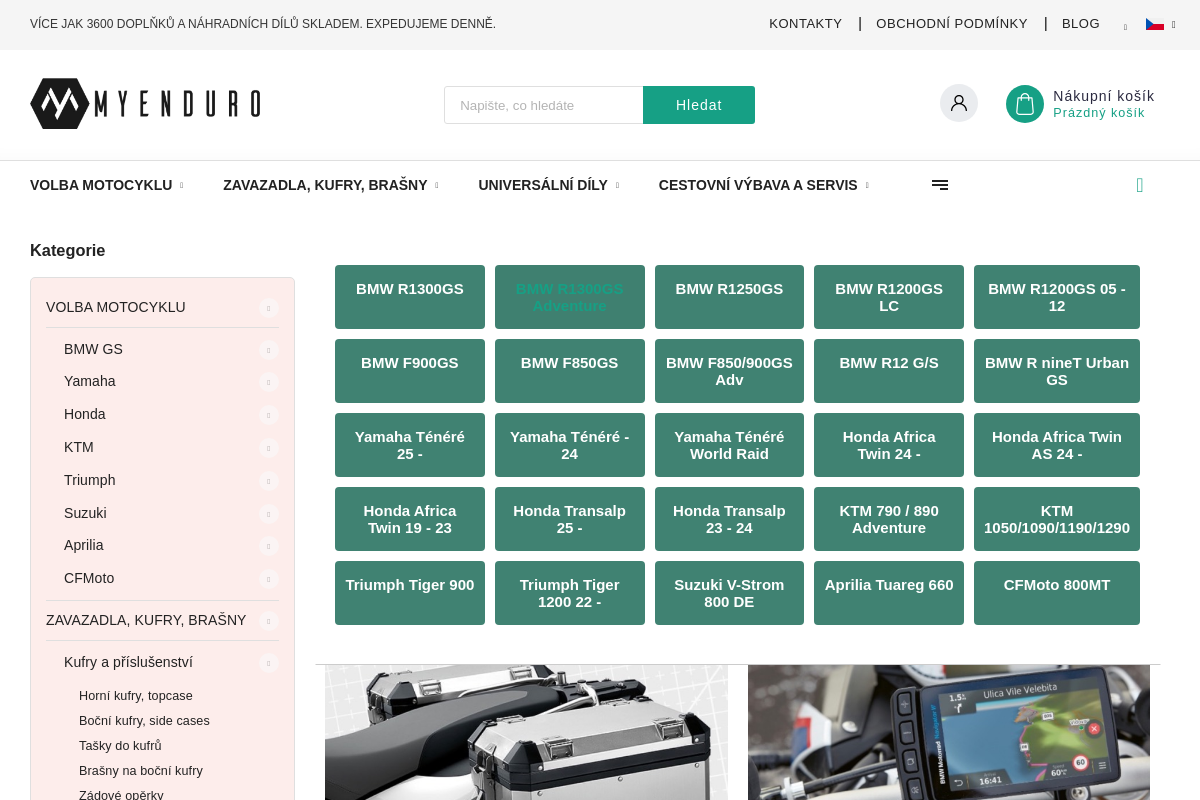1200x800 pixels.
Task: Select Honda Transalp 25 - tile
Action: [x=570, y=519]
